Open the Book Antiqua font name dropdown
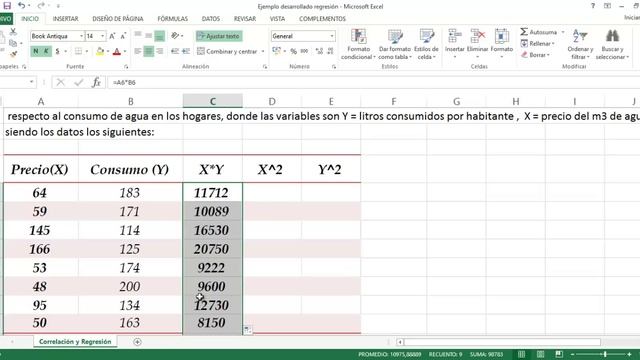The height and width of the screenshot is (360, 640). point(81,36)
